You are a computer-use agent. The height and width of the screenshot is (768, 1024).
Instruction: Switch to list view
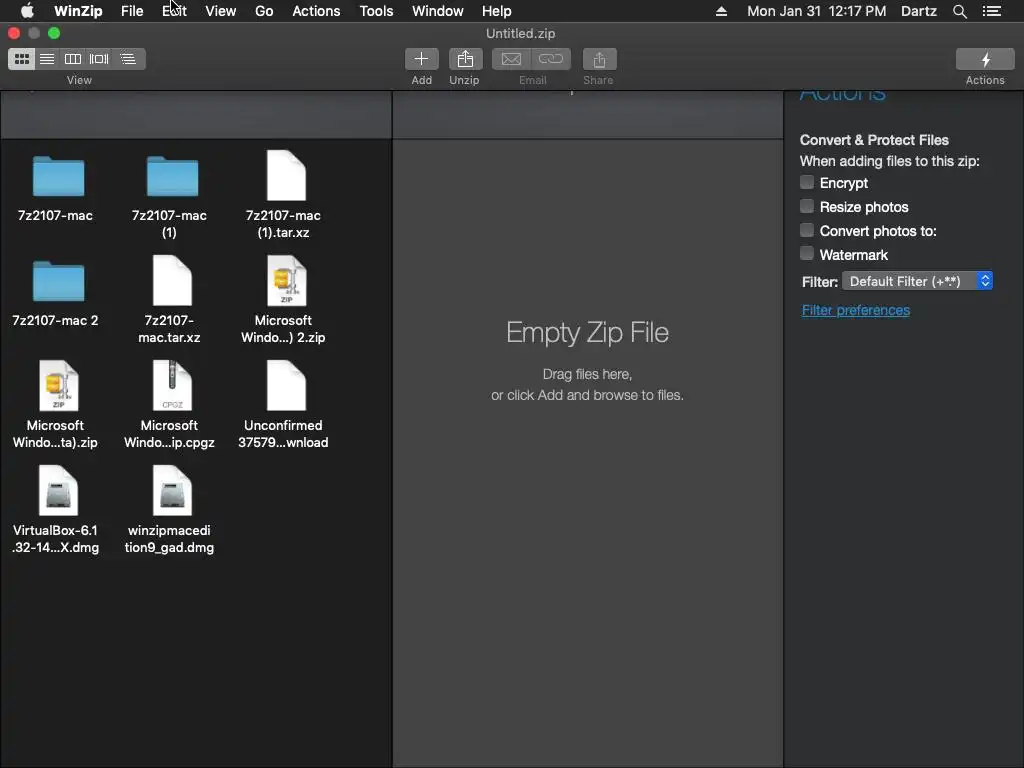(47, 59)
